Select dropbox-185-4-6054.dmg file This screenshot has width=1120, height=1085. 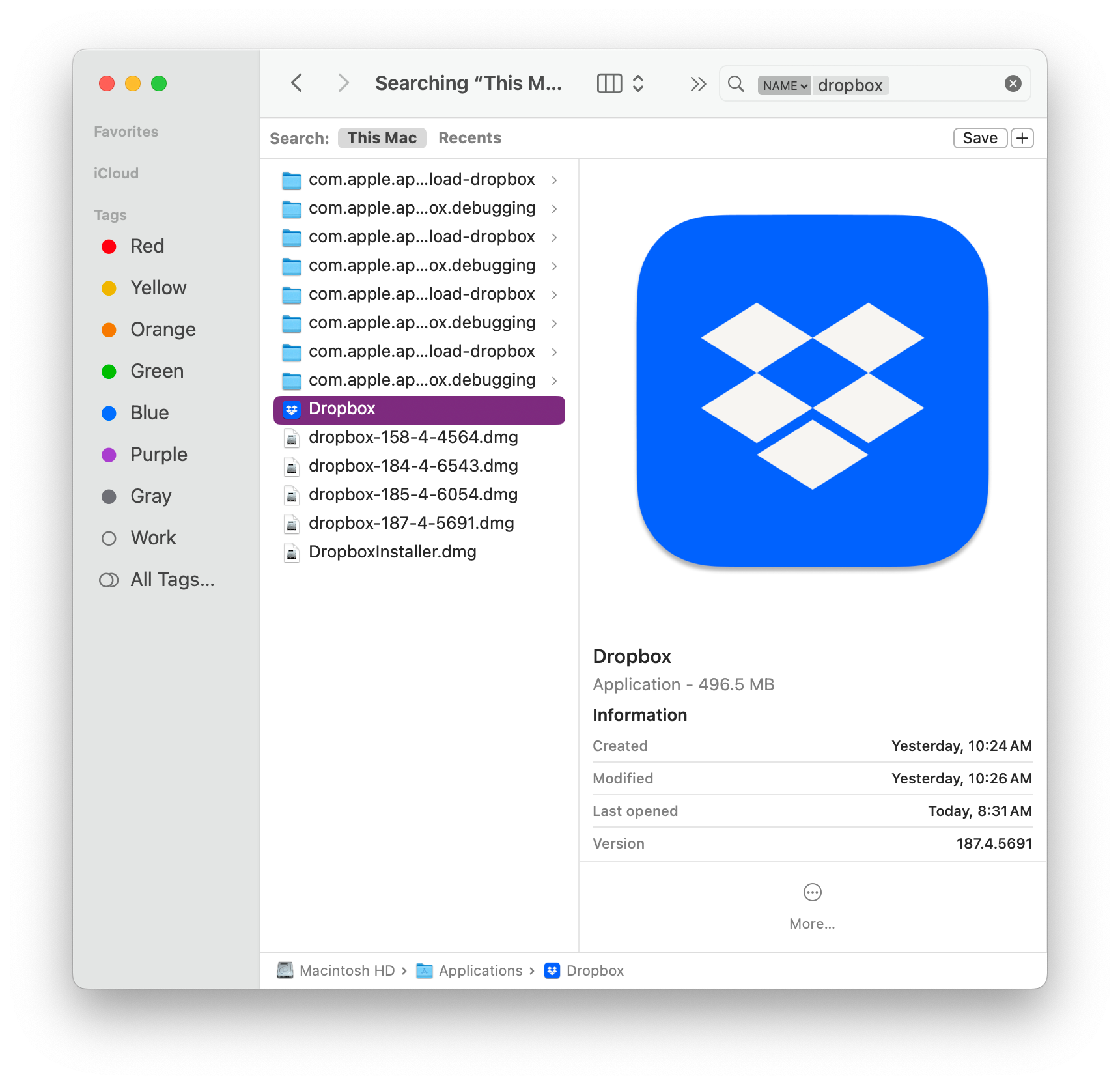419,495
